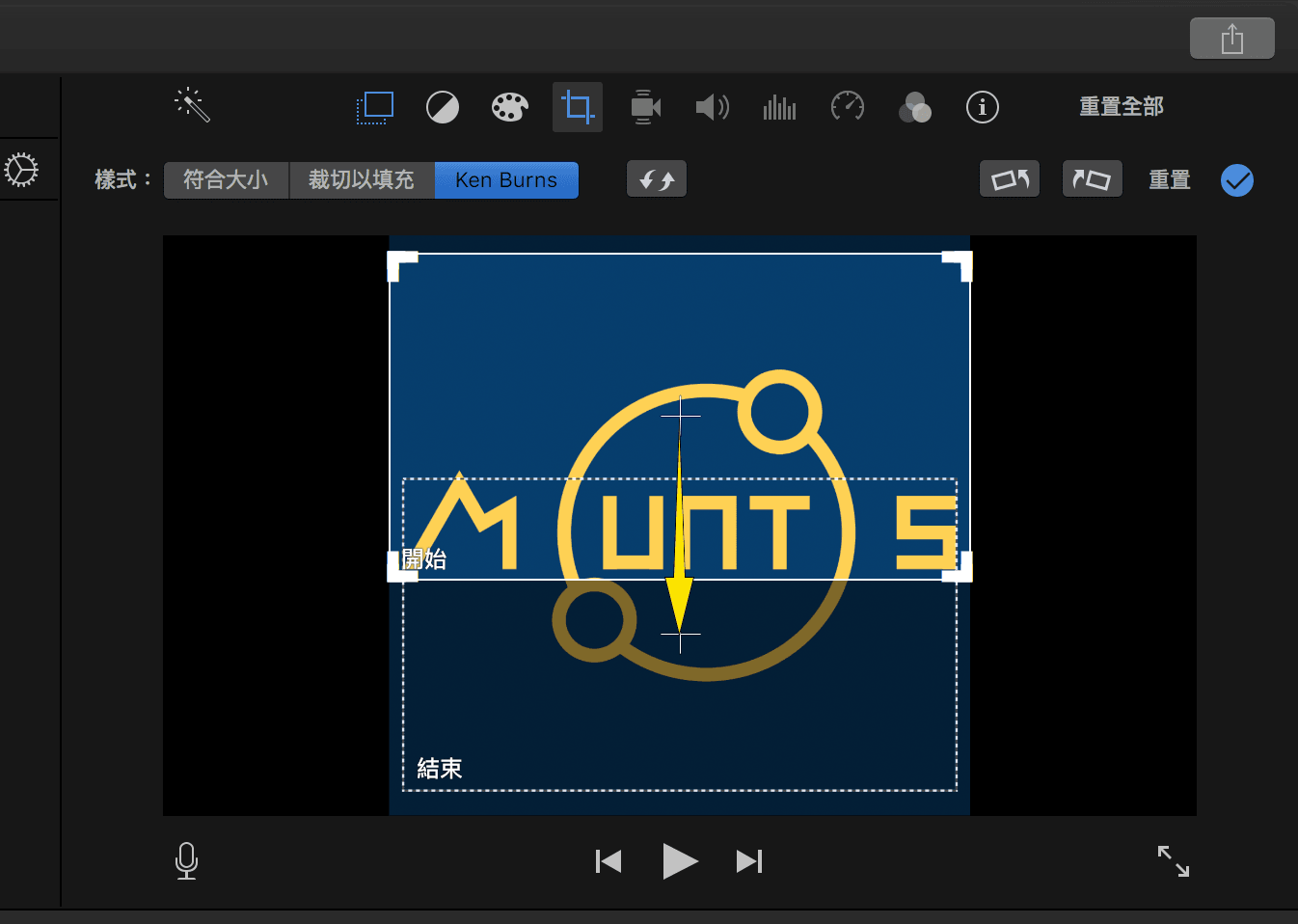Screen dimensions: 1298x924
Task: Click the settings gear in the sidebar
Action: (x=21, y=170)
